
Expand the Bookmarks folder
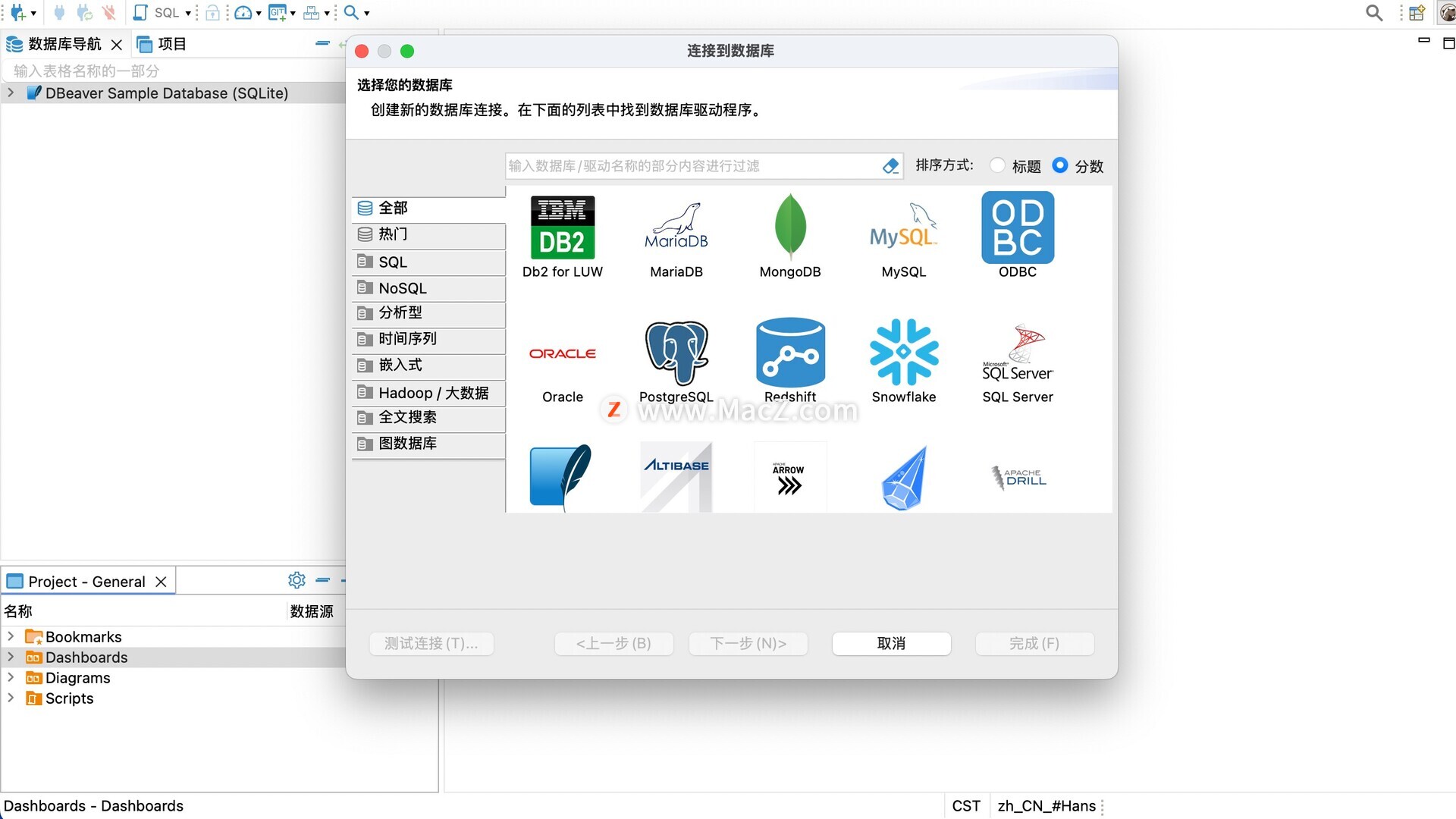[11, 636]
